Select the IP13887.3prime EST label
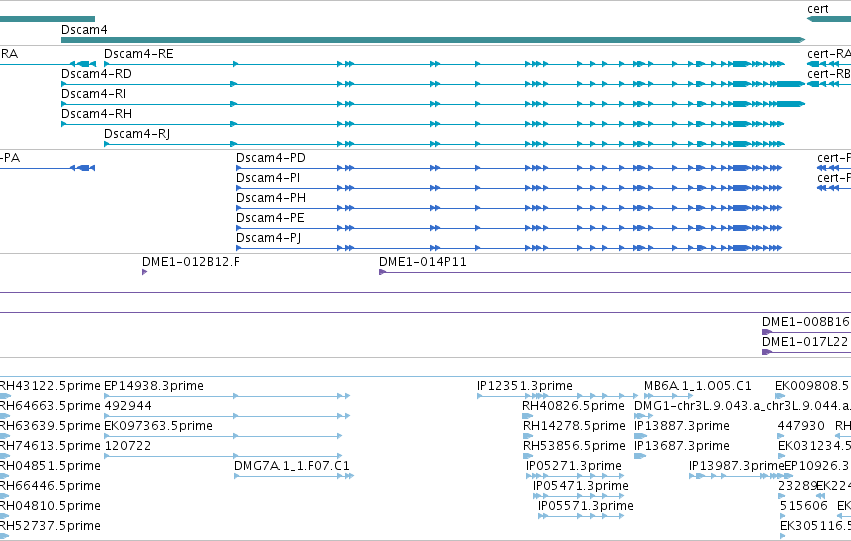The height and width of the screenshot is (541, 851). (682, 426)
